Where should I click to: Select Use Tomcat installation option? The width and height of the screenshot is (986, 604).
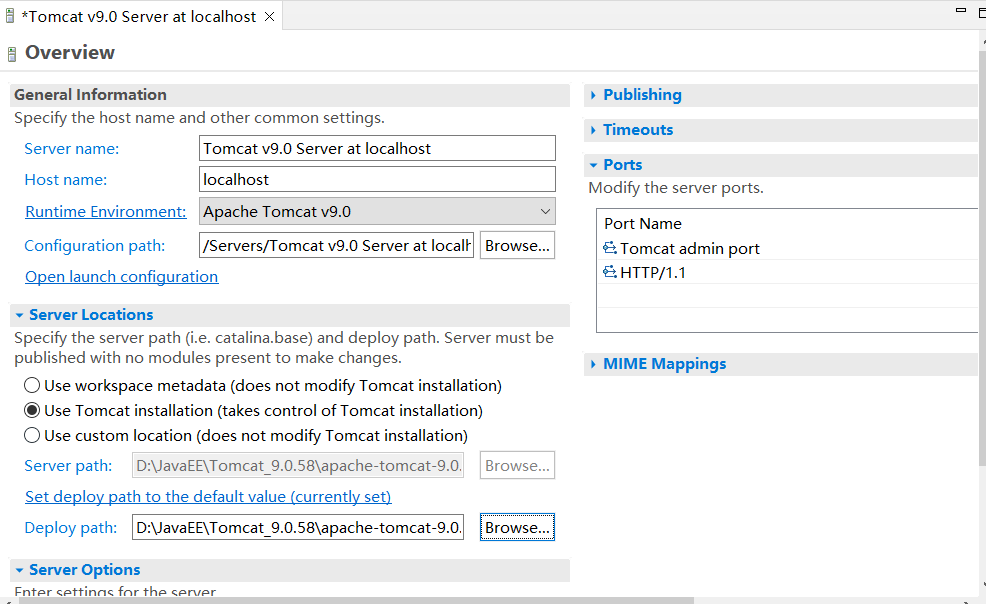32,410
